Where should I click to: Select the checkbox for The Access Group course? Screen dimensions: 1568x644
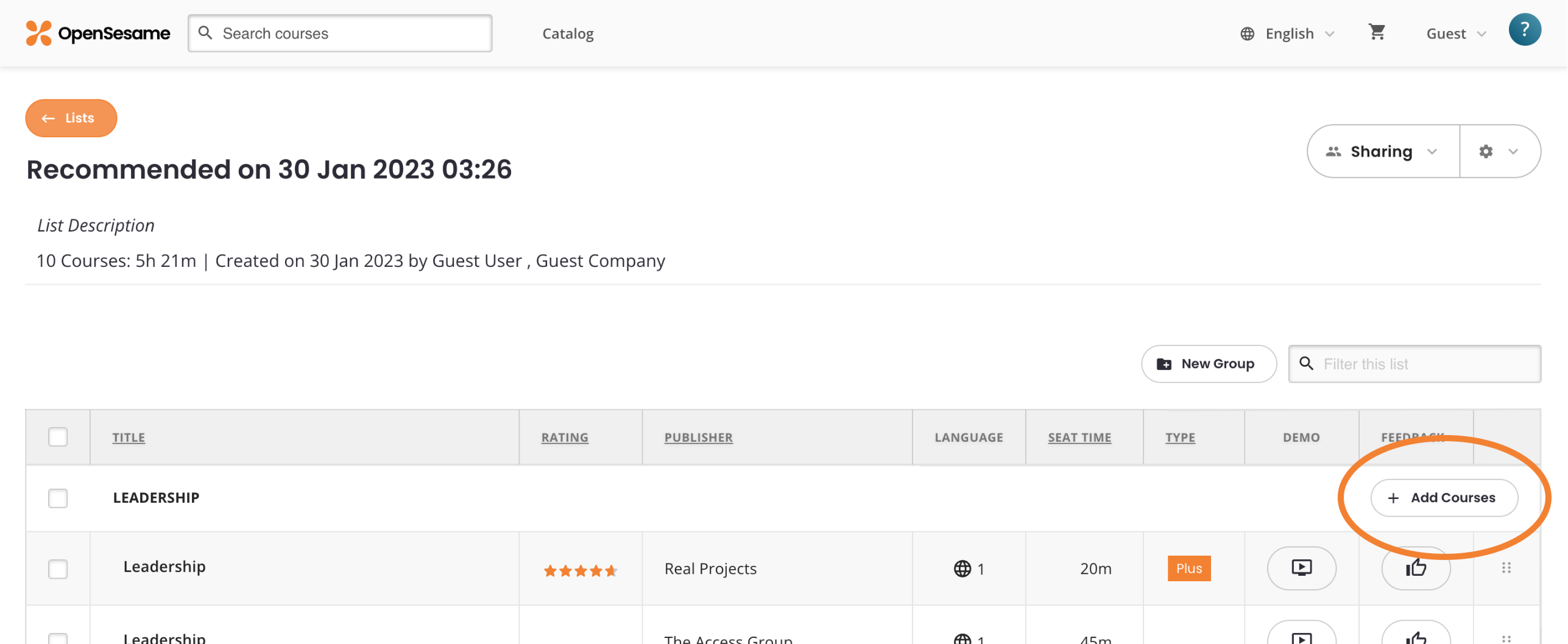(58, 639)
